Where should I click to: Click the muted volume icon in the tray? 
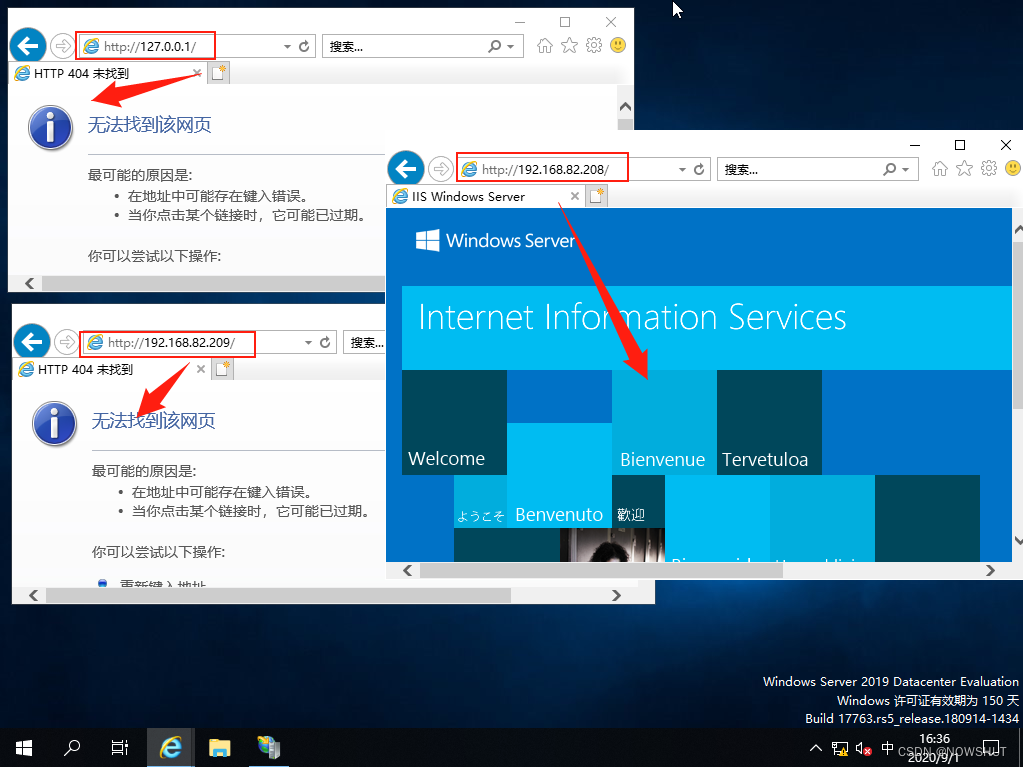(864, 748)
